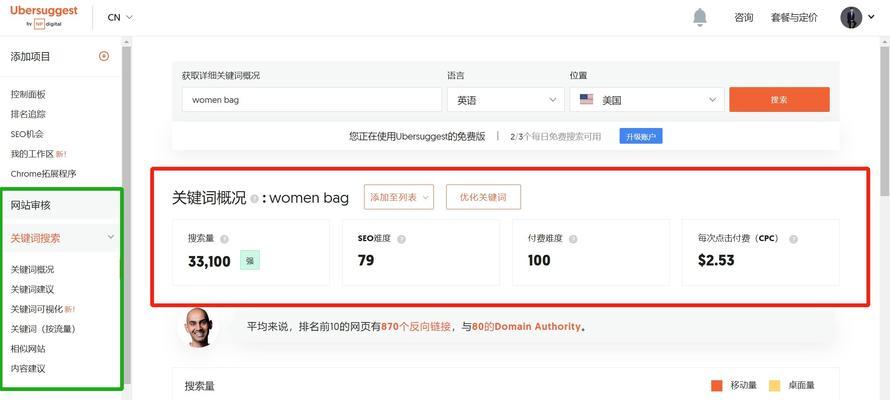Go to 控制面板 in sidebar
Screen dimensions: 890x400
tap(28, 94)
